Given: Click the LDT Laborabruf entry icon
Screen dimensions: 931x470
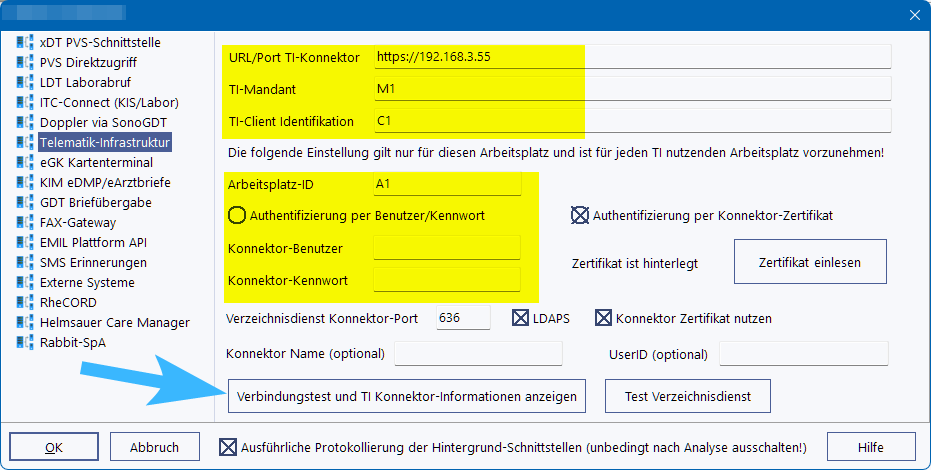Looking at the screenshot, I should [25, 83].
